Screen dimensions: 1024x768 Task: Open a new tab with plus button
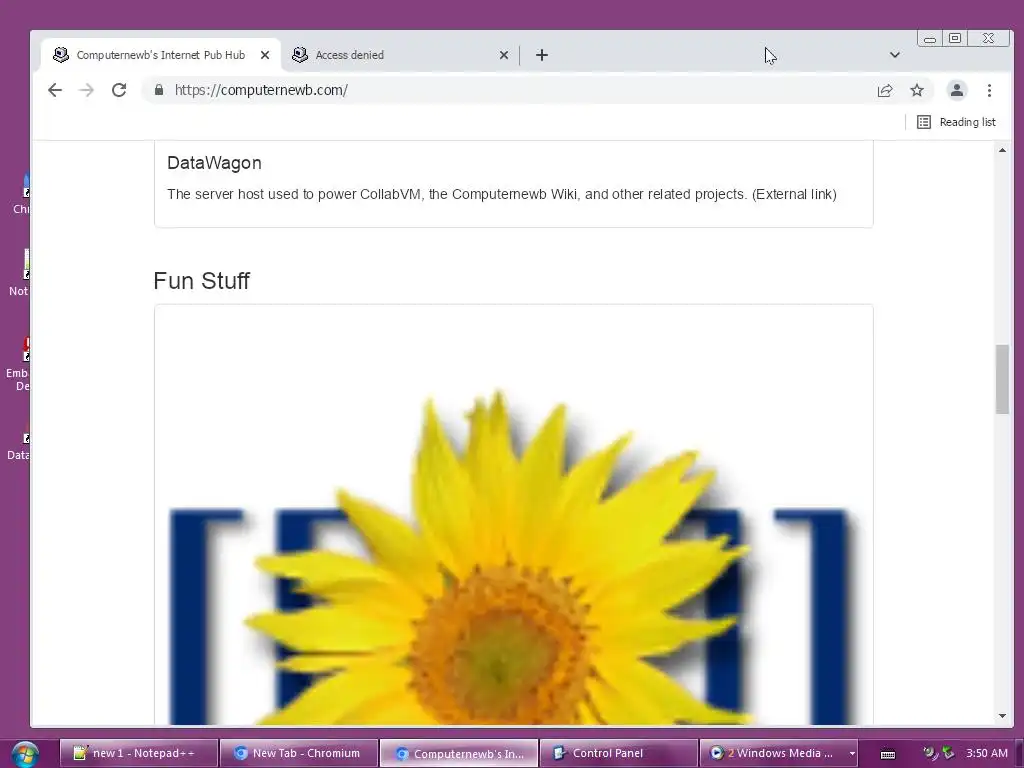[541, 55]
